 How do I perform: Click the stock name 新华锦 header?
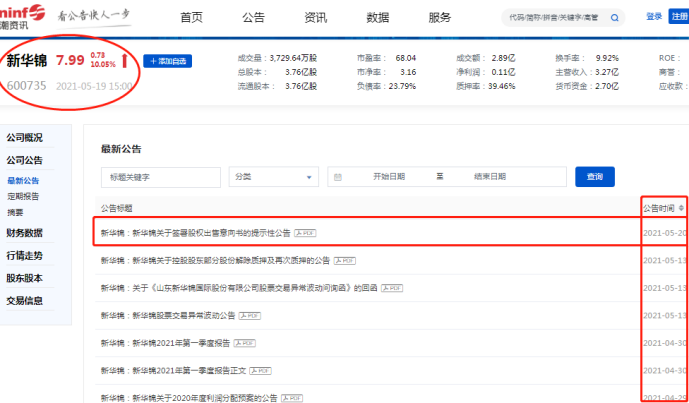pyautogui.click(x=27, y=61)
